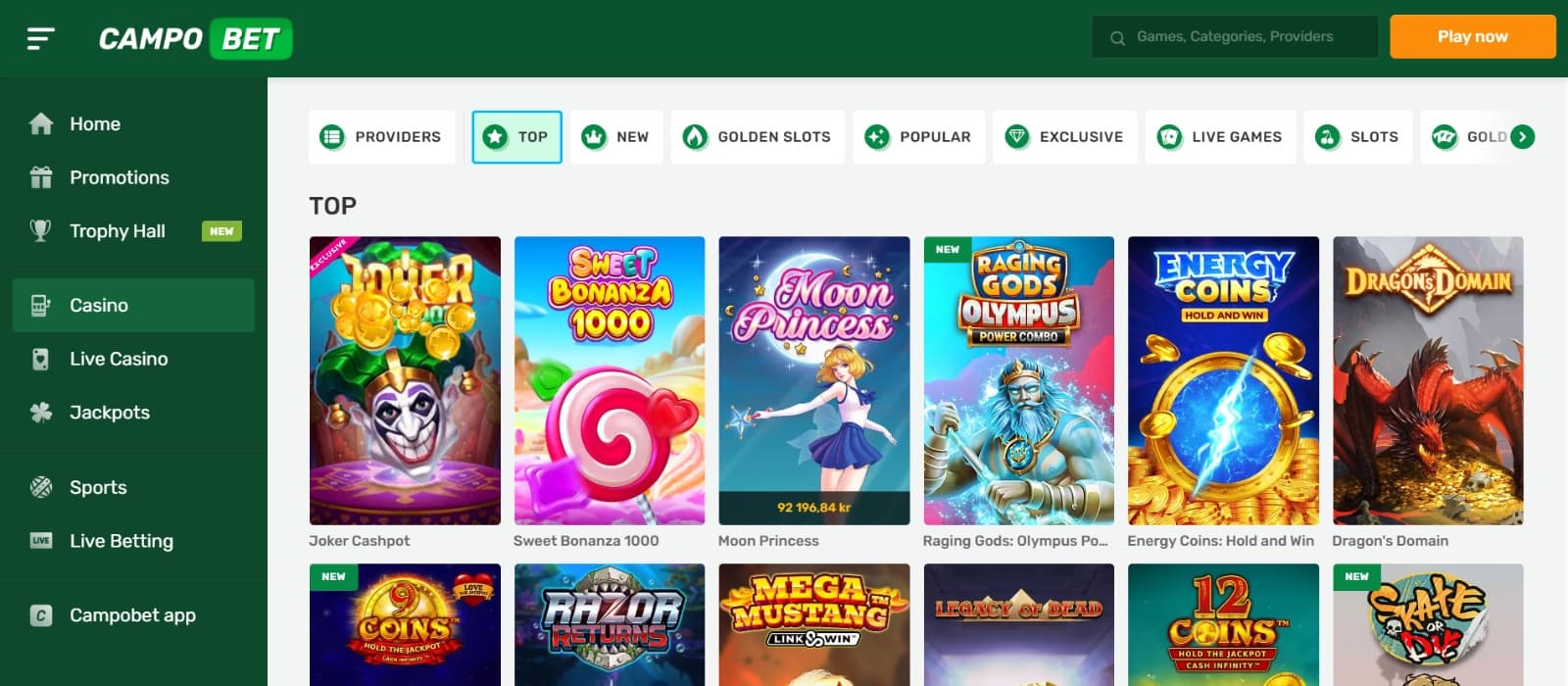Click the Jackpots clover icon

[x=41, y=413]
